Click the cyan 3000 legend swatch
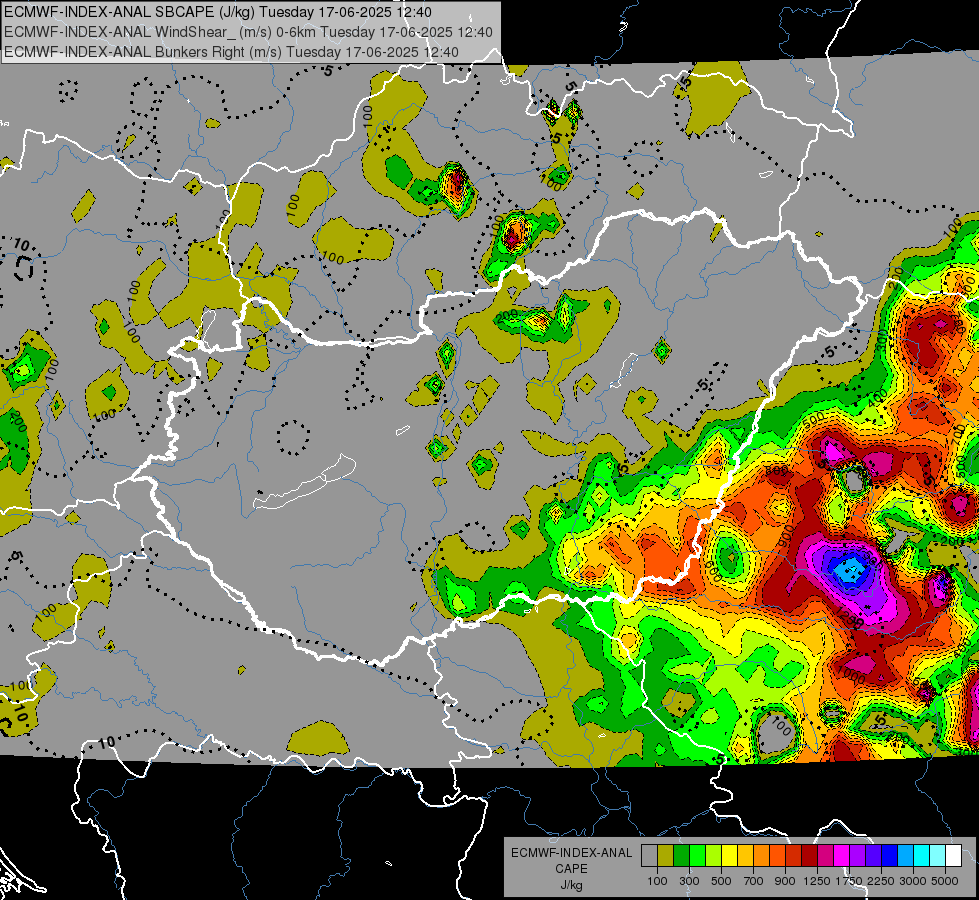979x900 pixels. 922,856
